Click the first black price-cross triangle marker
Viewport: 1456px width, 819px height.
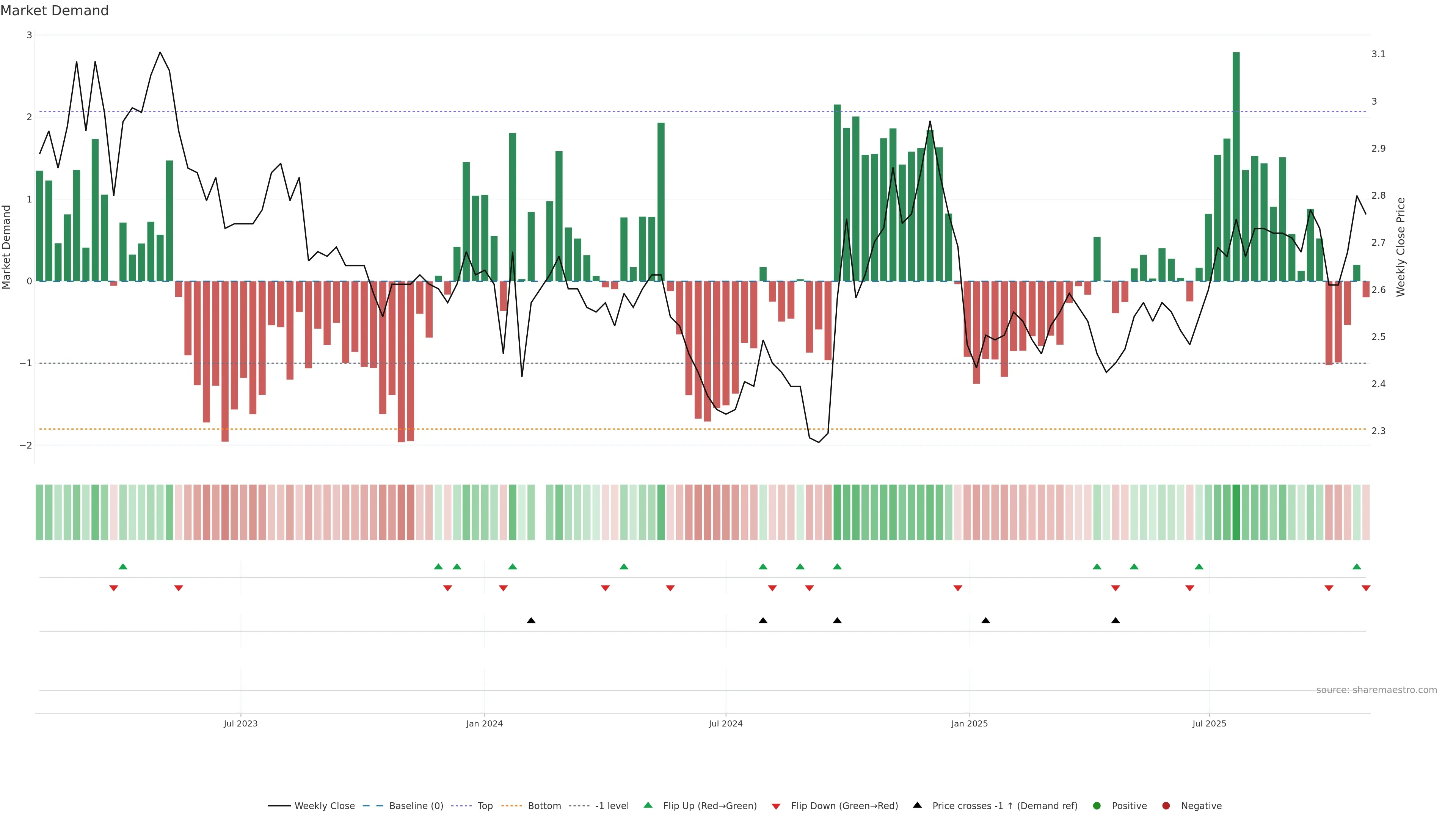pos(531,621)
